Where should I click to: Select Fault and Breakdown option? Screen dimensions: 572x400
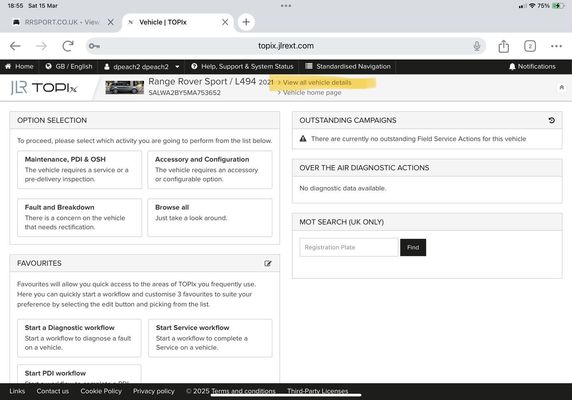click(80, 217)
